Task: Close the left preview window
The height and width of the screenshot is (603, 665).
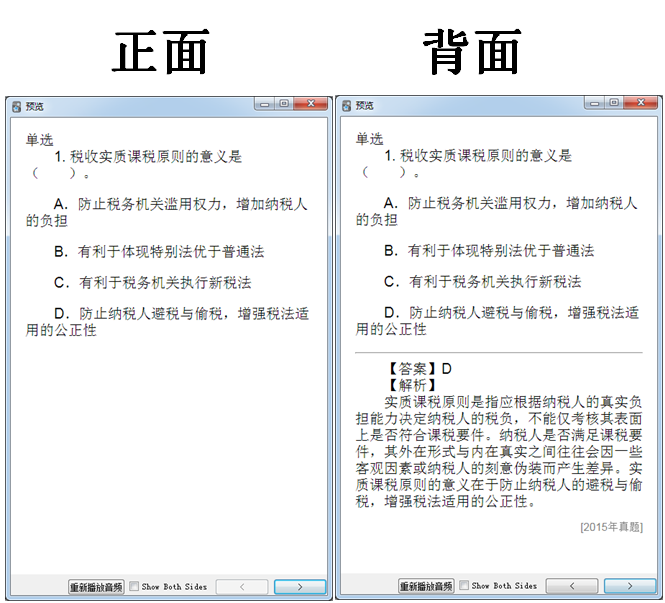Action: (x=311, y=104)
